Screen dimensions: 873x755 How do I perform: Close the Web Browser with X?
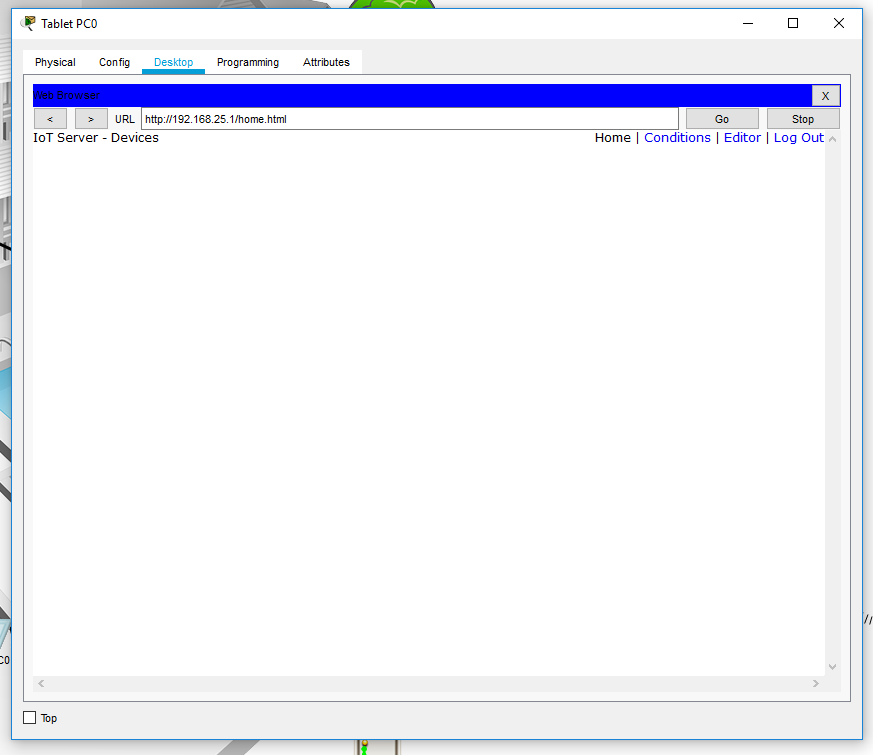click(825, 96)
